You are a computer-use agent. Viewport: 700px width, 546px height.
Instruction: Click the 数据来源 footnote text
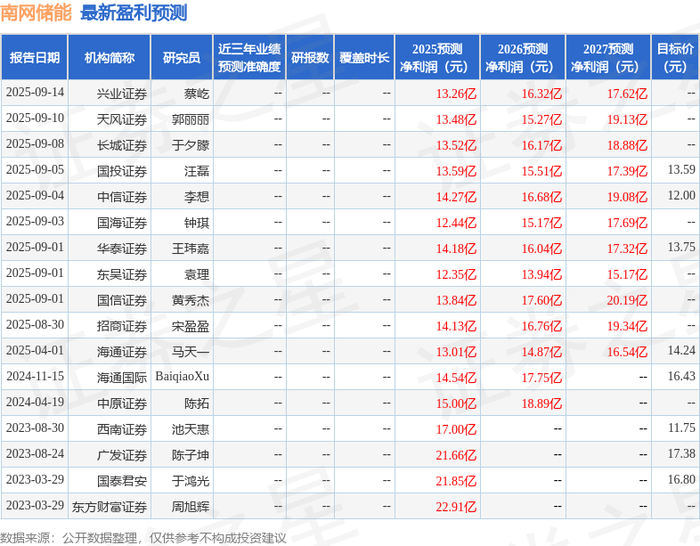pyautogui.click(x=143, y=538)
